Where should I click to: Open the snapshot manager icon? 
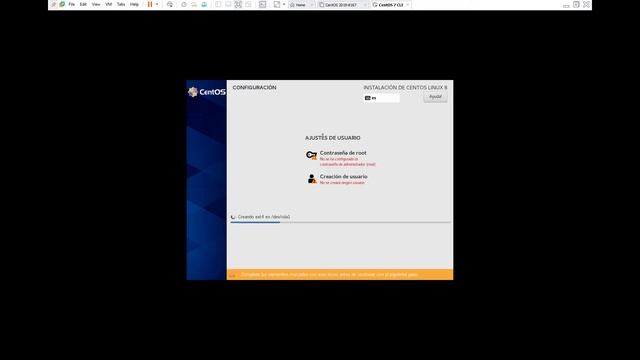(x=204, y=4)
